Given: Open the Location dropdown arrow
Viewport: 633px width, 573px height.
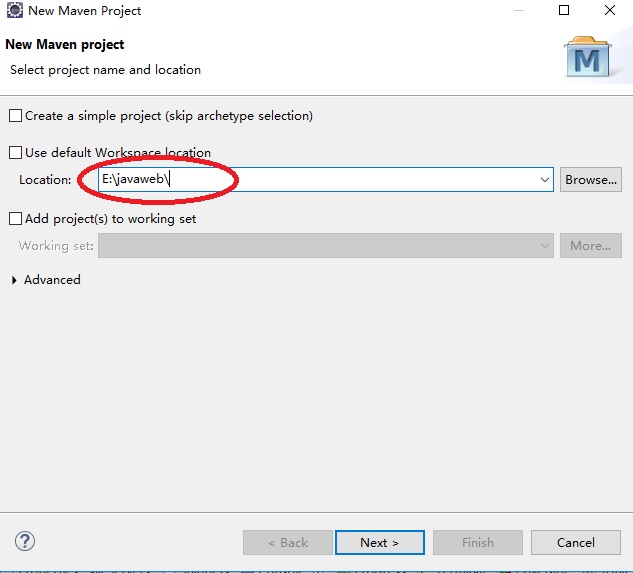Looking at the screenshot, I should coord(545,180).
